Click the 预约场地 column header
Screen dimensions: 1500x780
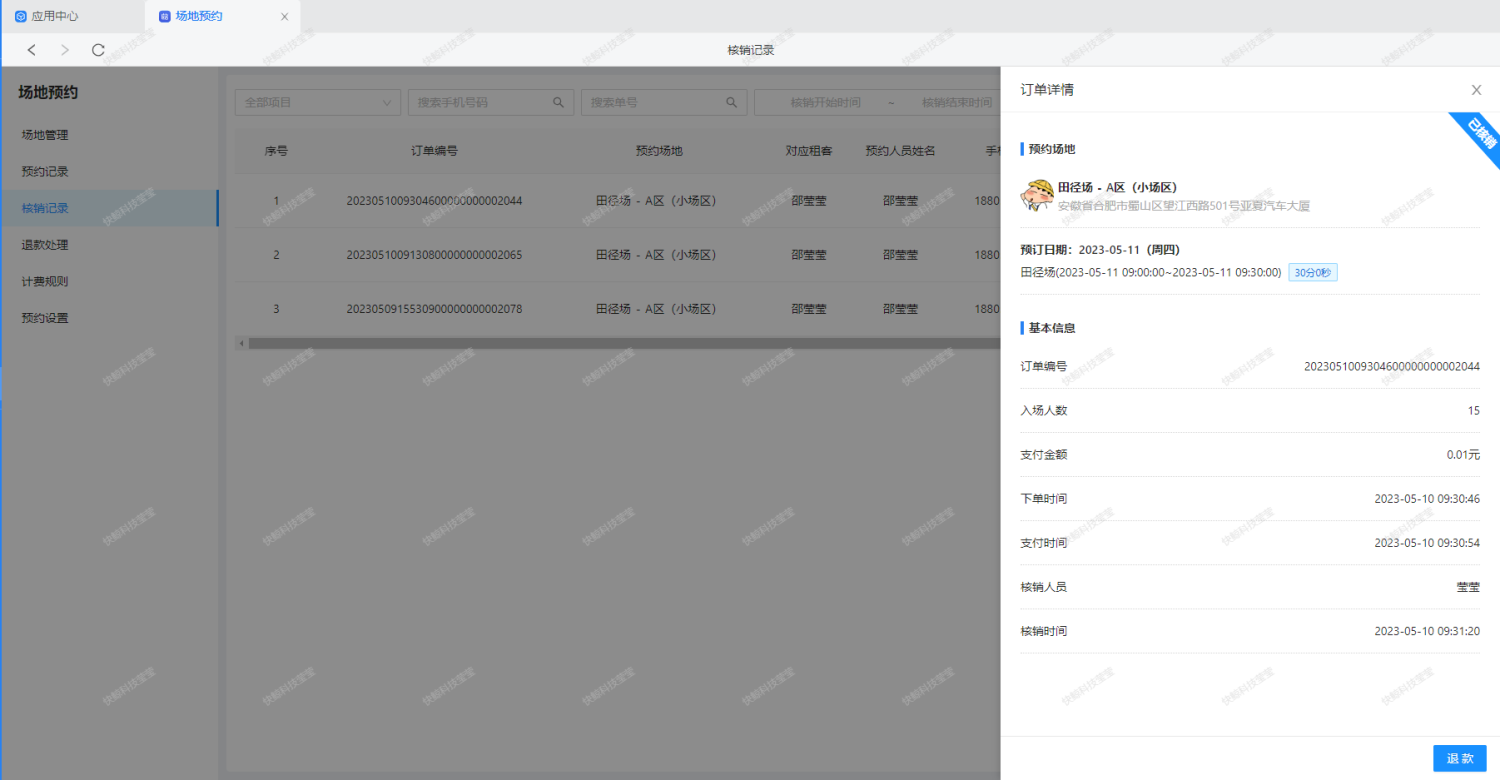(x=659, y=151)
